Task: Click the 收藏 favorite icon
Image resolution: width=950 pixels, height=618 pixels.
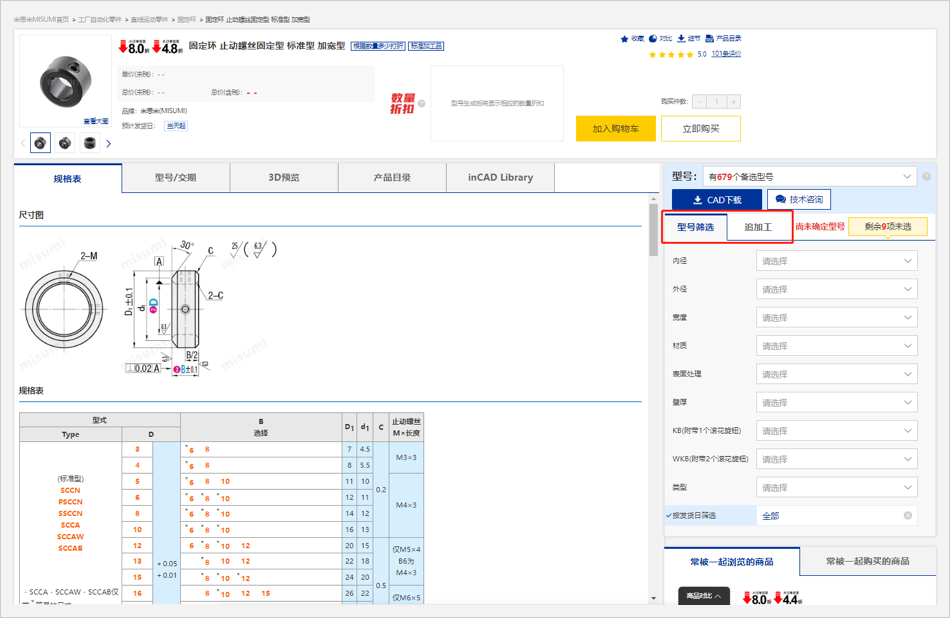Action: (624, 39)
